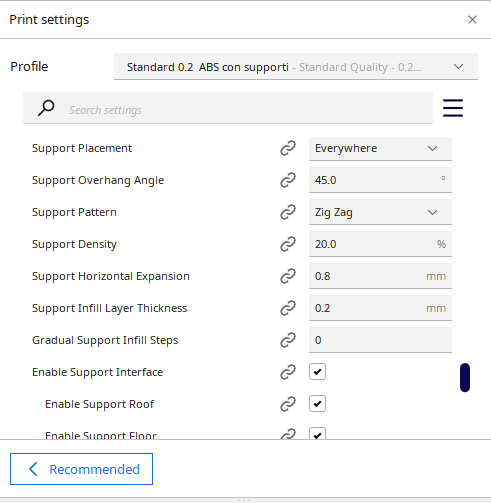Open the settings visibility hamburger menu
The image size is (491, 503).
[x=453, y=108]
